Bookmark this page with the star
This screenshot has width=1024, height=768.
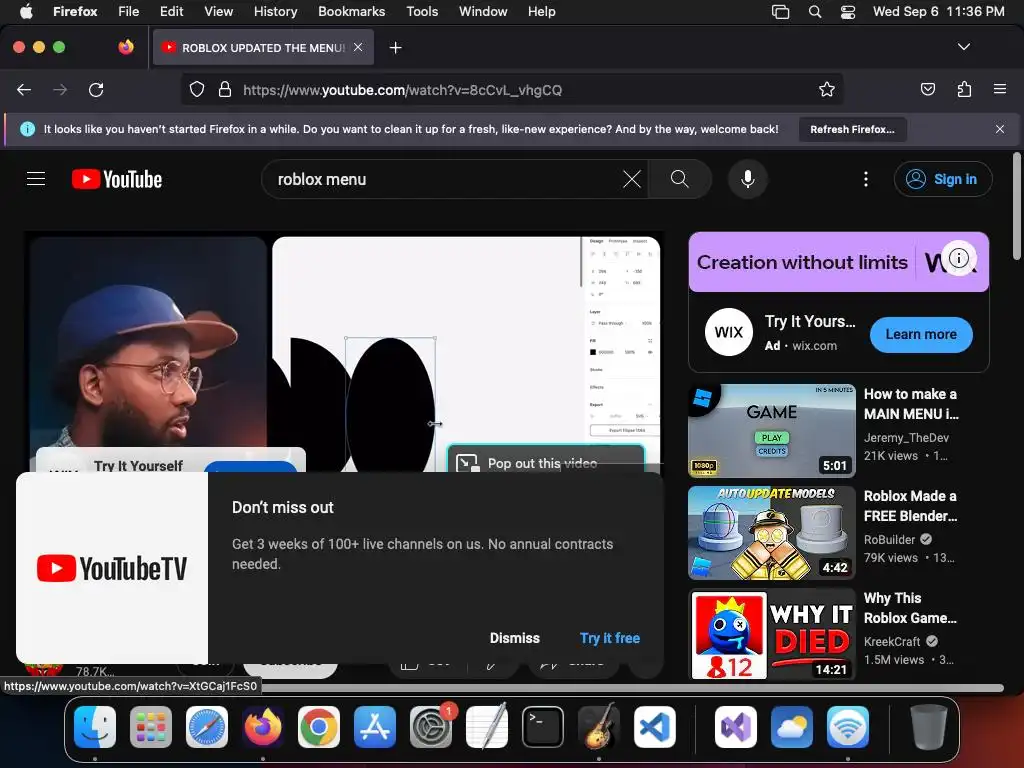pos(827,89)
